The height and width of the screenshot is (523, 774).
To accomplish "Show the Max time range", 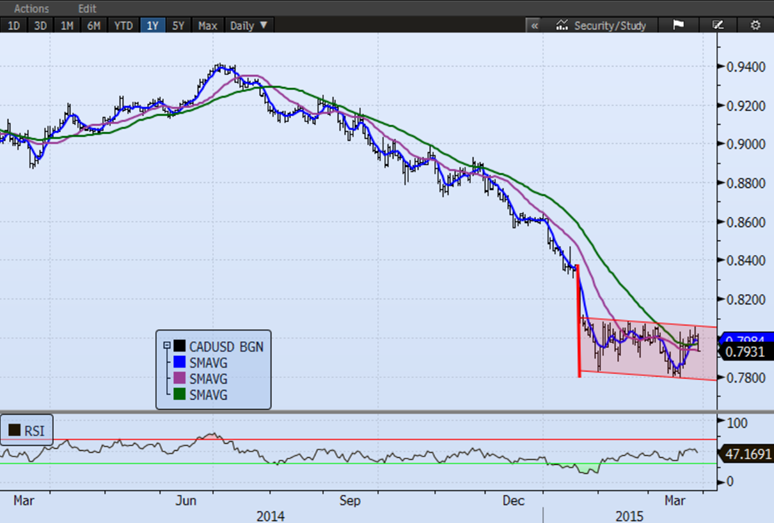I will [x=208, y=25].
